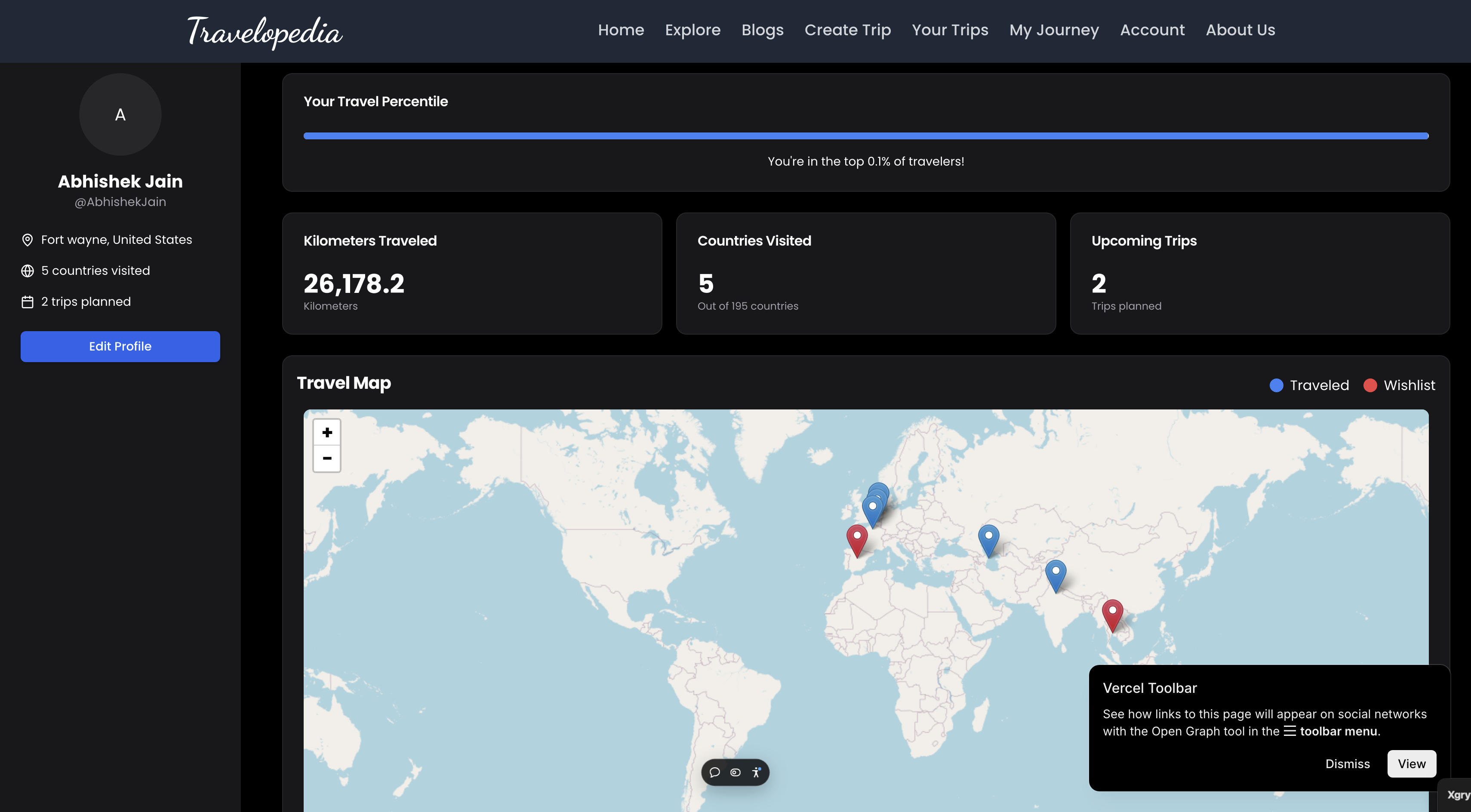Click the '2 trips planned' text
Viewport: 1471px width, 812px height.
(86, 301)
